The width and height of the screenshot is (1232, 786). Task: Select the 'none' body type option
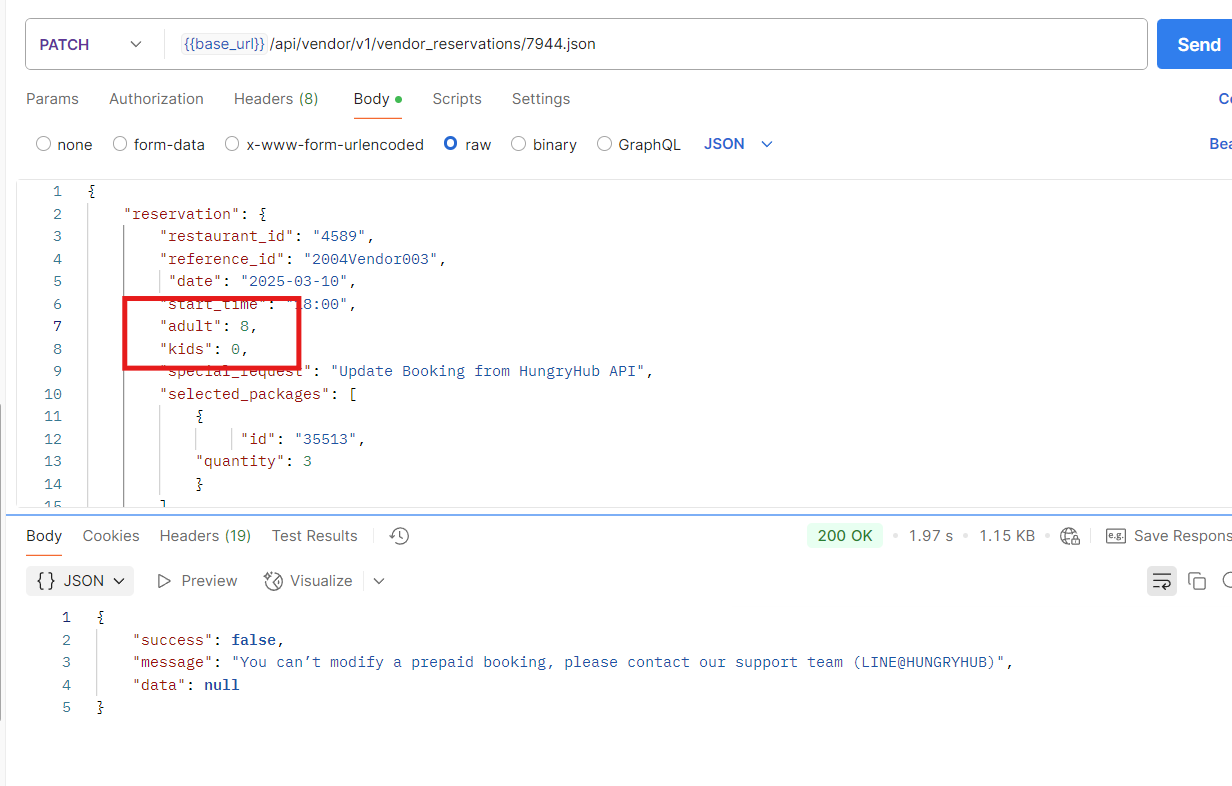[44, 144]
